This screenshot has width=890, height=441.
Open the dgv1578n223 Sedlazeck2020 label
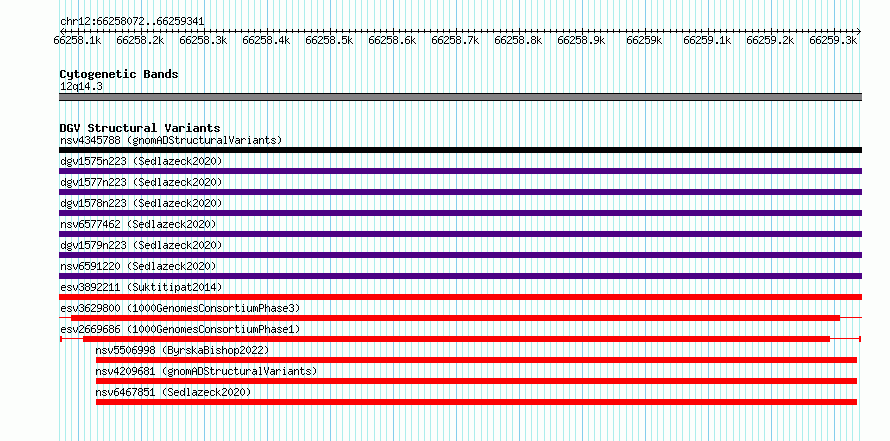pyautogui.click(x=141, y=203)
